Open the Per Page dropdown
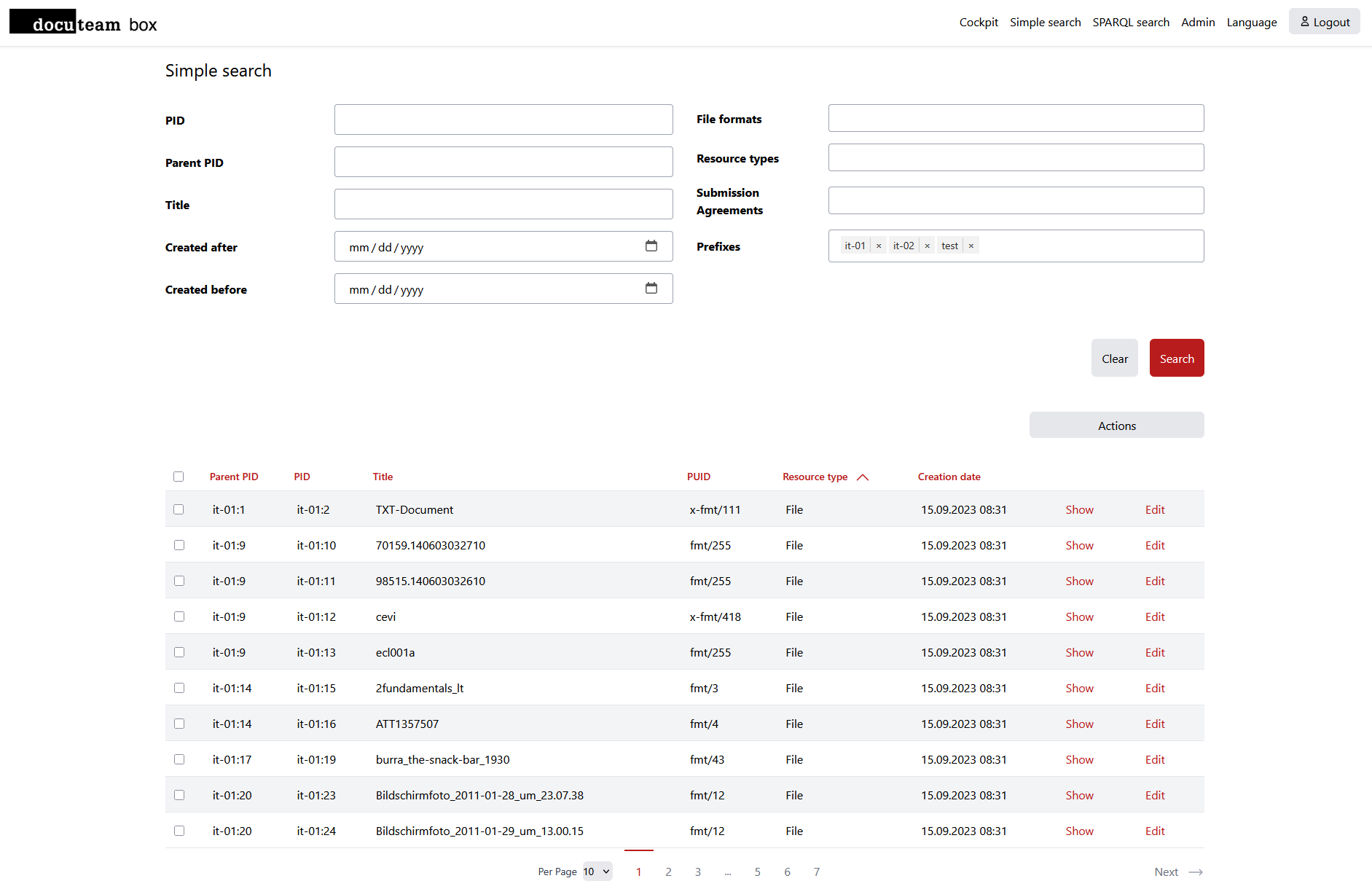The height and width of the screenshot is (889, 1372). click(x=597, y=872)
